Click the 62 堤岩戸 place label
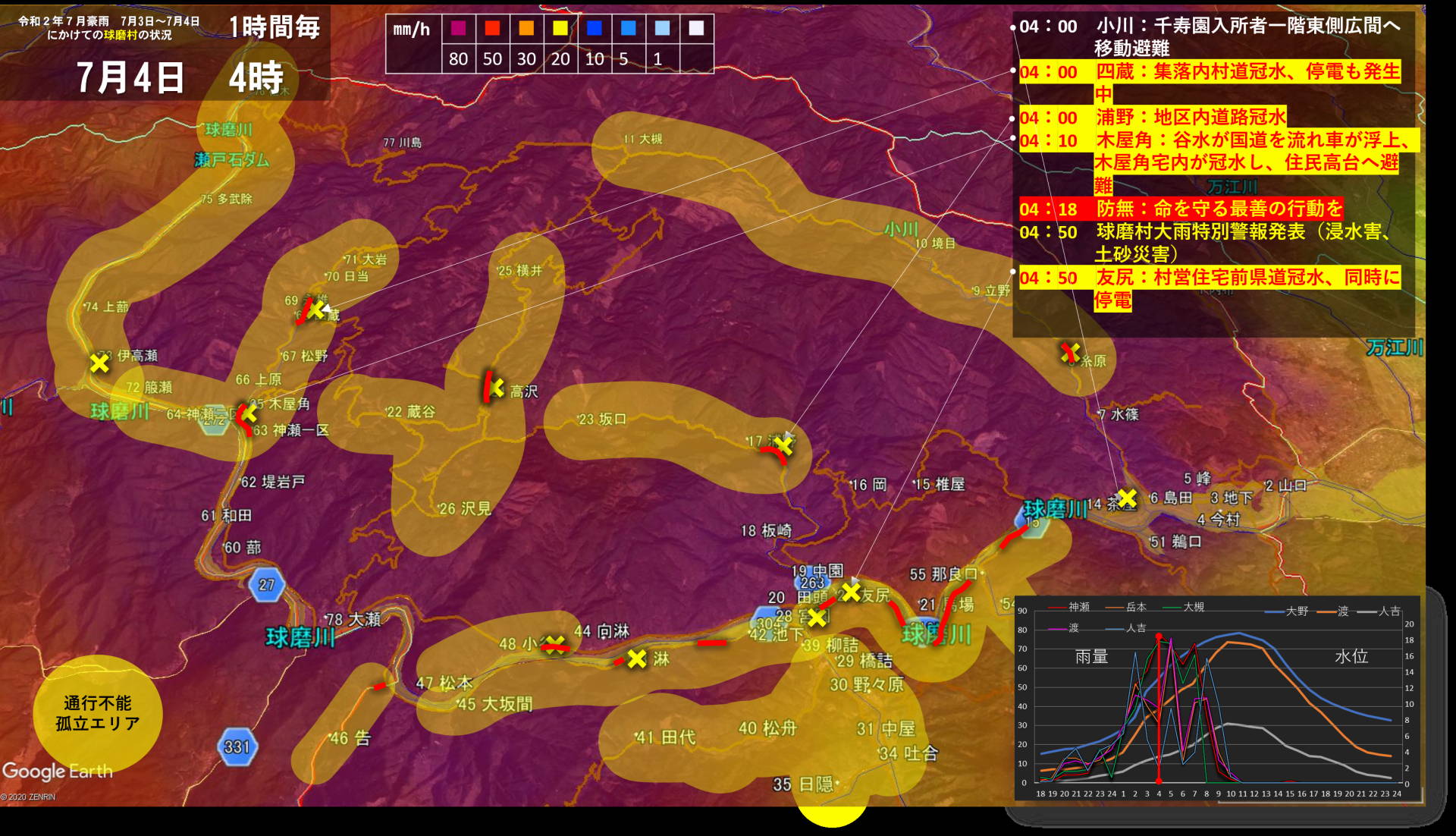This screenshot has height=836, width=1456. [x=273, y=482]
